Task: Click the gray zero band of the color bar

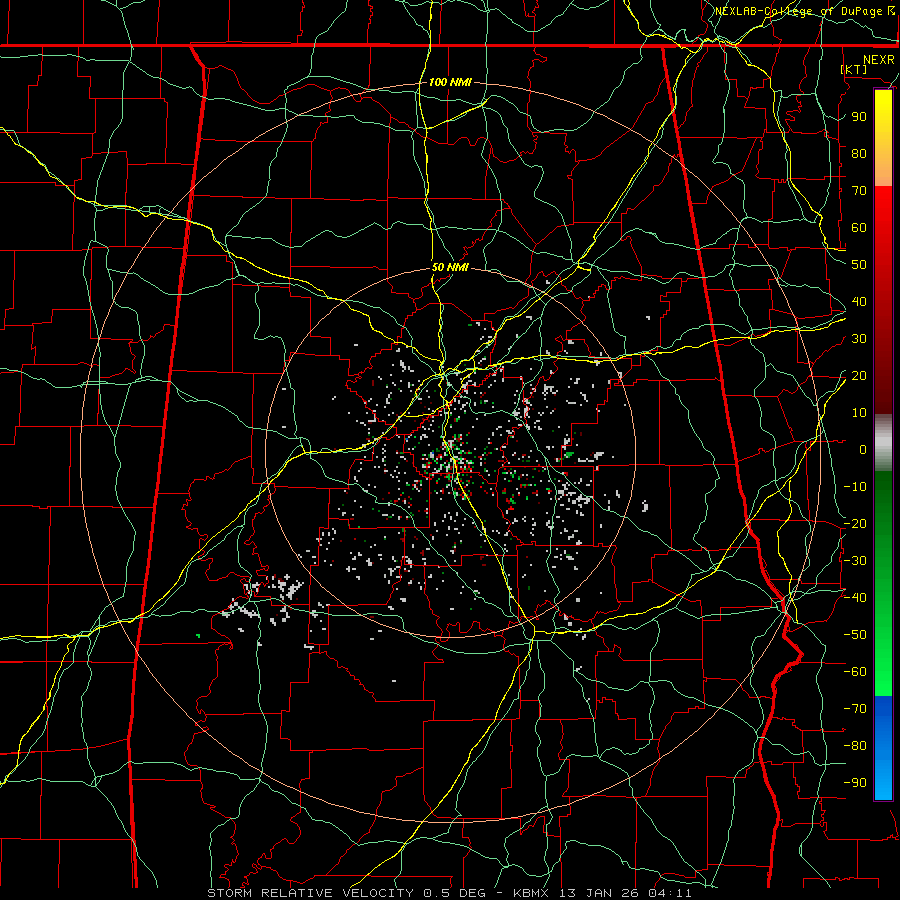Action: pyautogui.click(x=883, y=443)
